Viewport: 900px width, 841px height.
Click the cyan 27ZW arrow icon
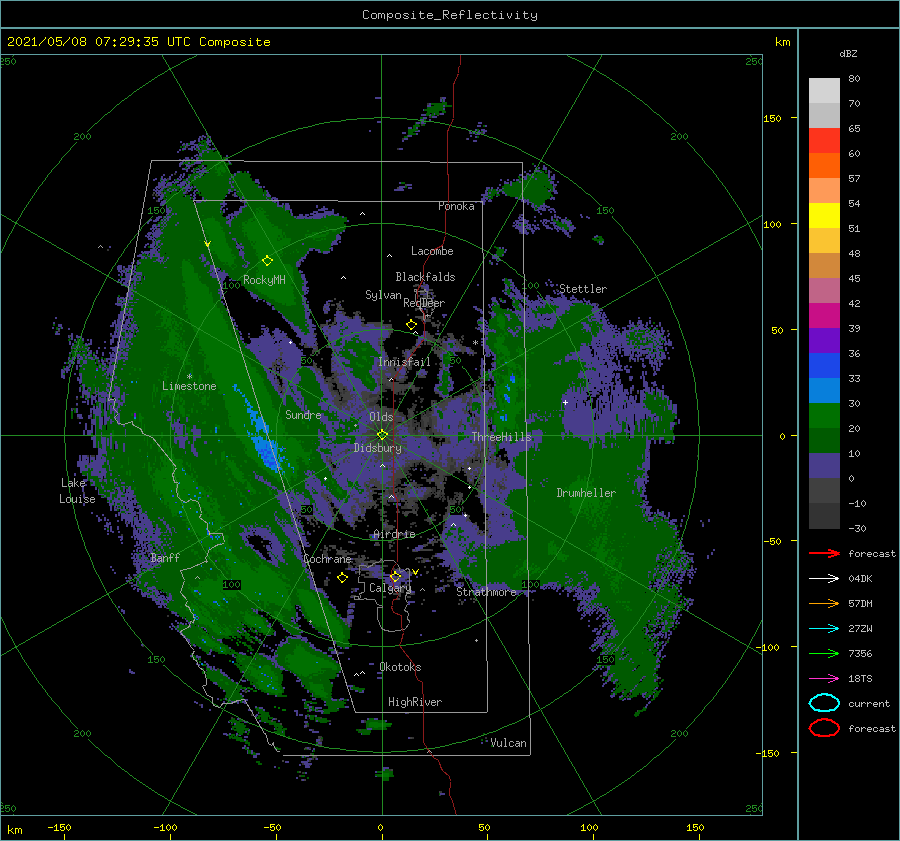point(824,629)
